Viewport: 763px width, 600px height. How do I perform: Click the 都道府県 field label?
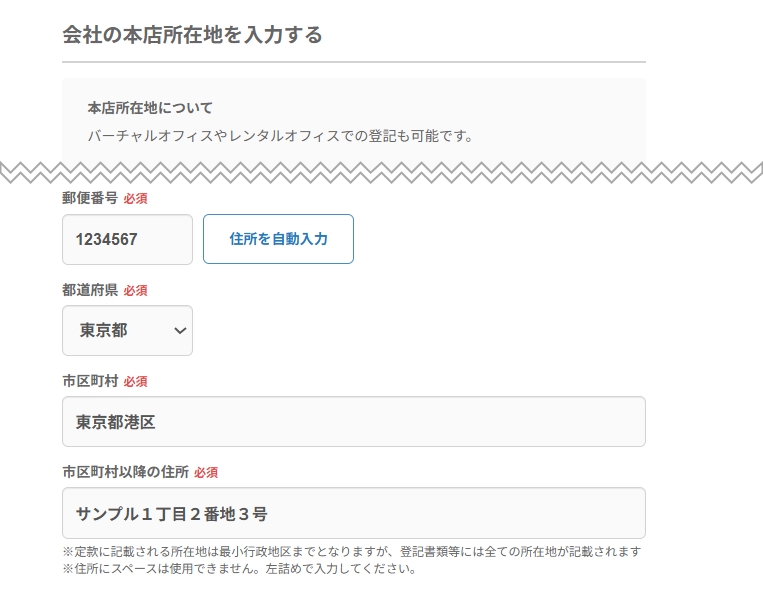pyautogui.click(x=90, y=290)
